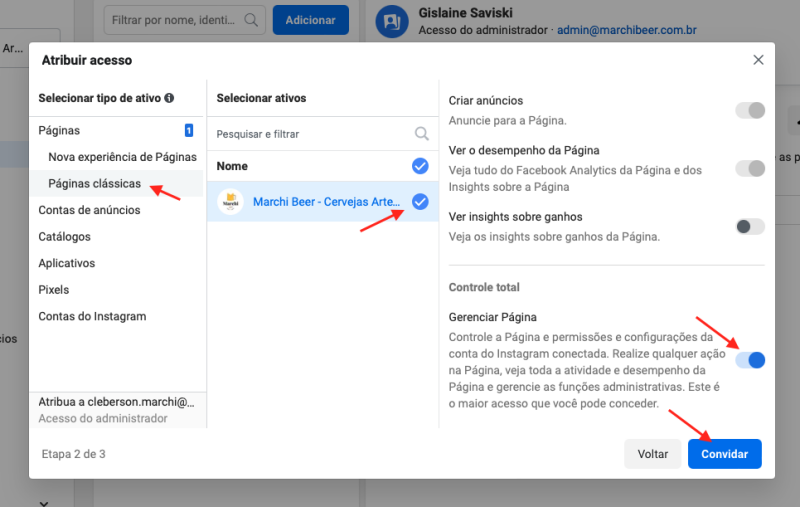
Task: Select Nova experiência de Páginas
Action: pos(122,157)
